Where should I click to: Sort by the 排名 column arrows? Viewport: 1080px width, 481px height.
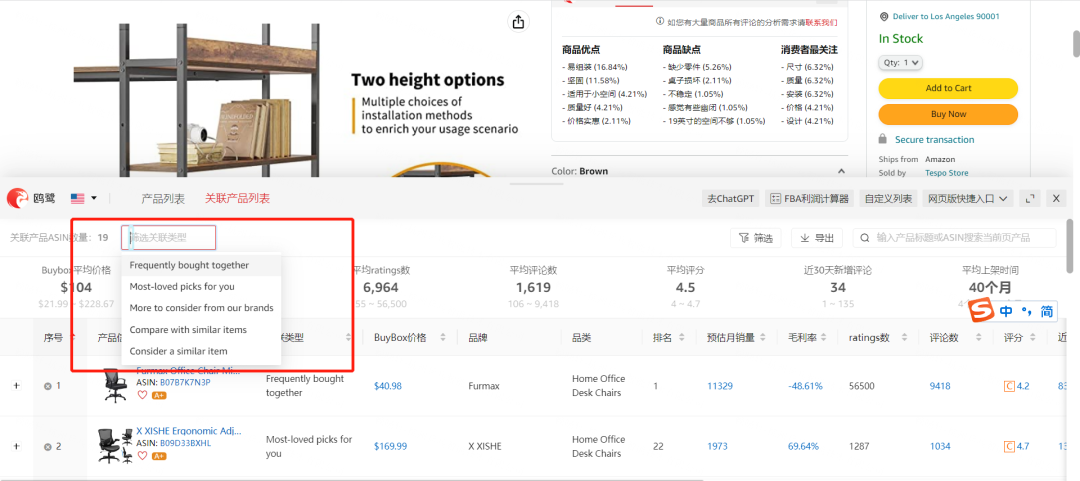pyautogui.click(x=682, y=338)
